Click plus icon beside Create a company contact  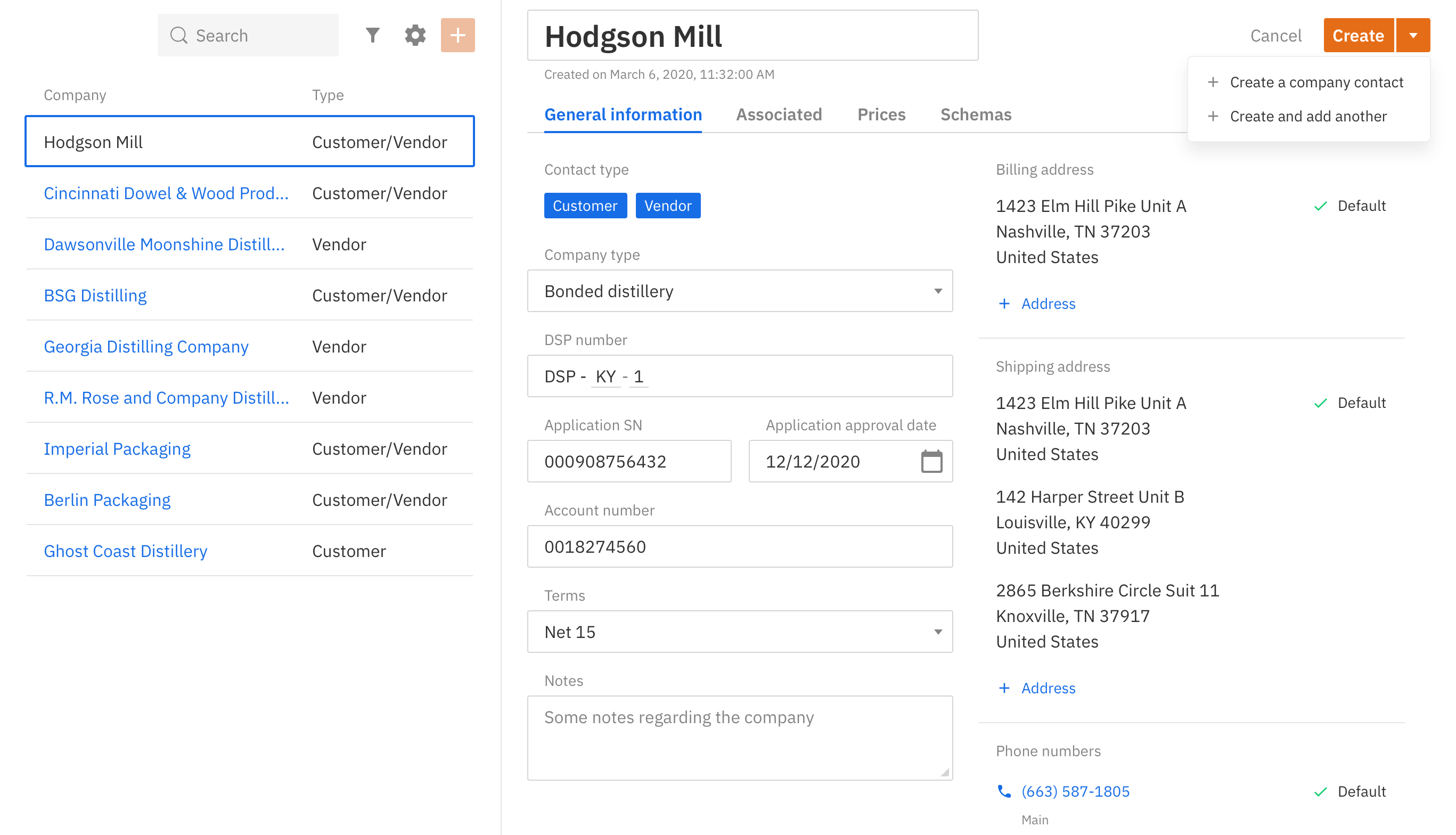1213,83
